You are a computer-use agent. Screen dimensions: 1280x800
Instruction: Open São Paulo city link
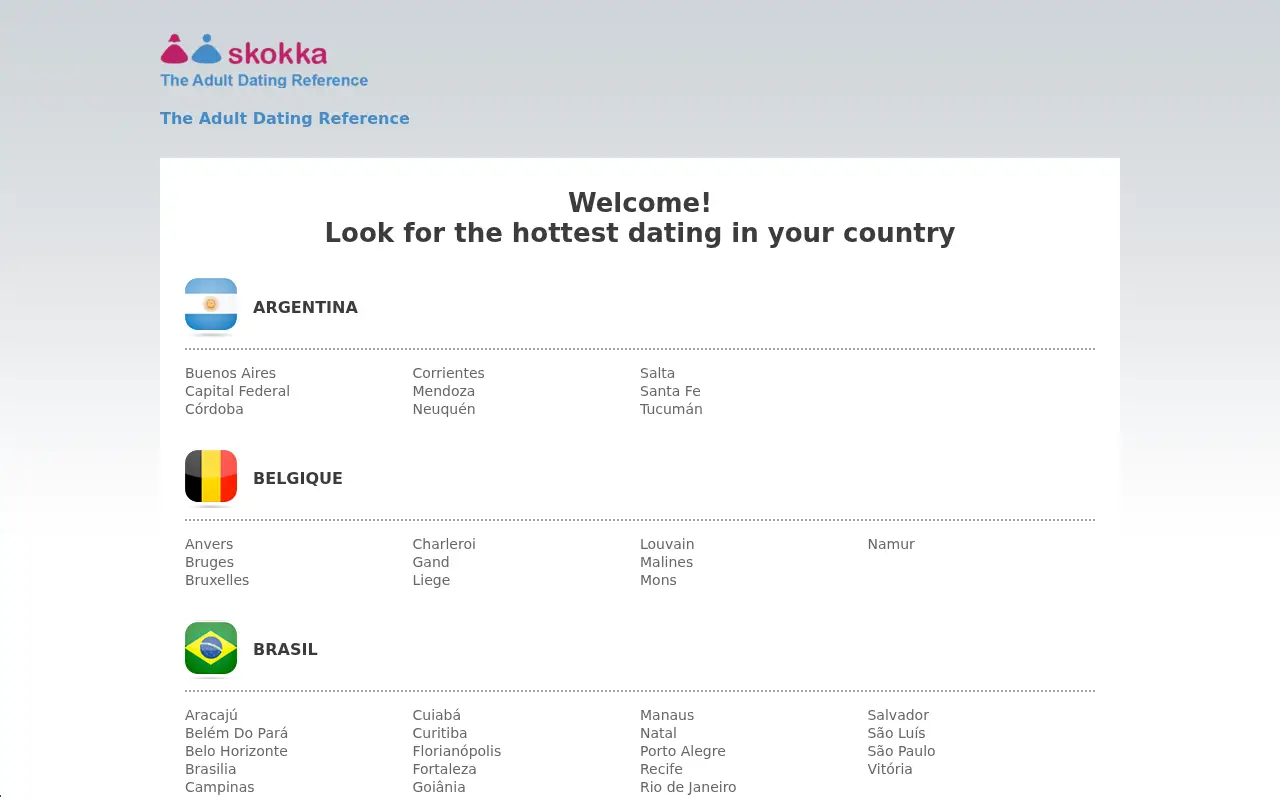(x=901, y=751)
